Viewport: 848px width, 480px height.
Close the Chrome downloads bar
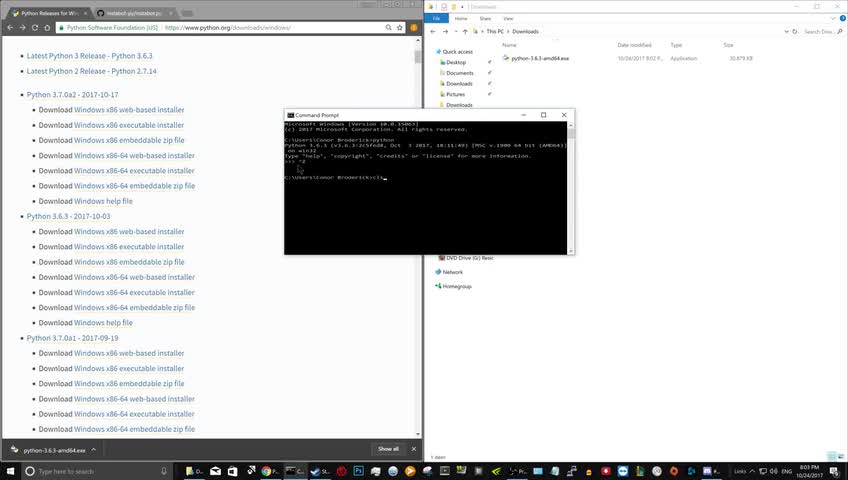click(x=414, y=449)
